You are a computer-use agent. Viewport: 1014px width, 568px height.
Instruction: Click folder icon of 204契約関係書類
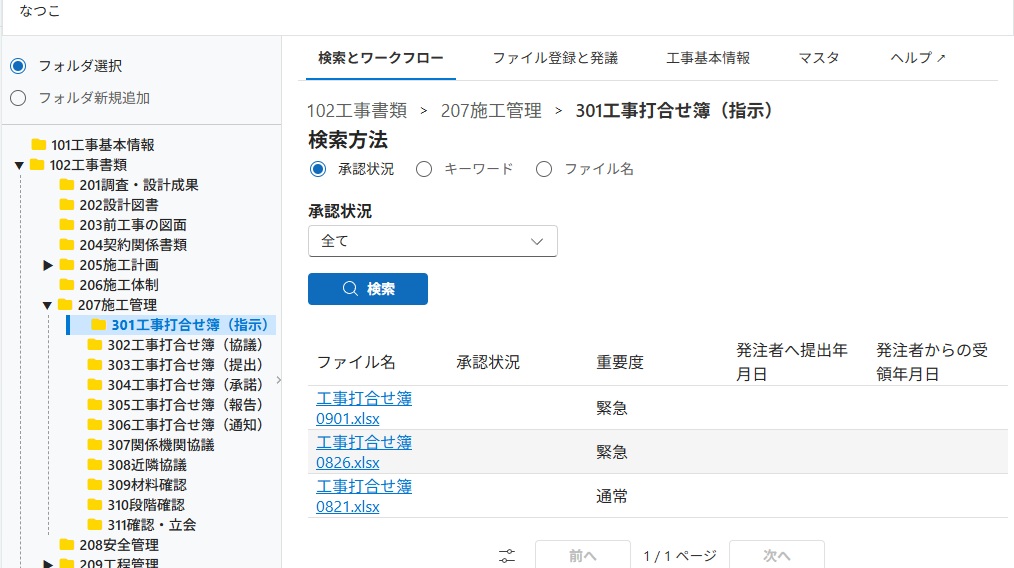[67, 245]
